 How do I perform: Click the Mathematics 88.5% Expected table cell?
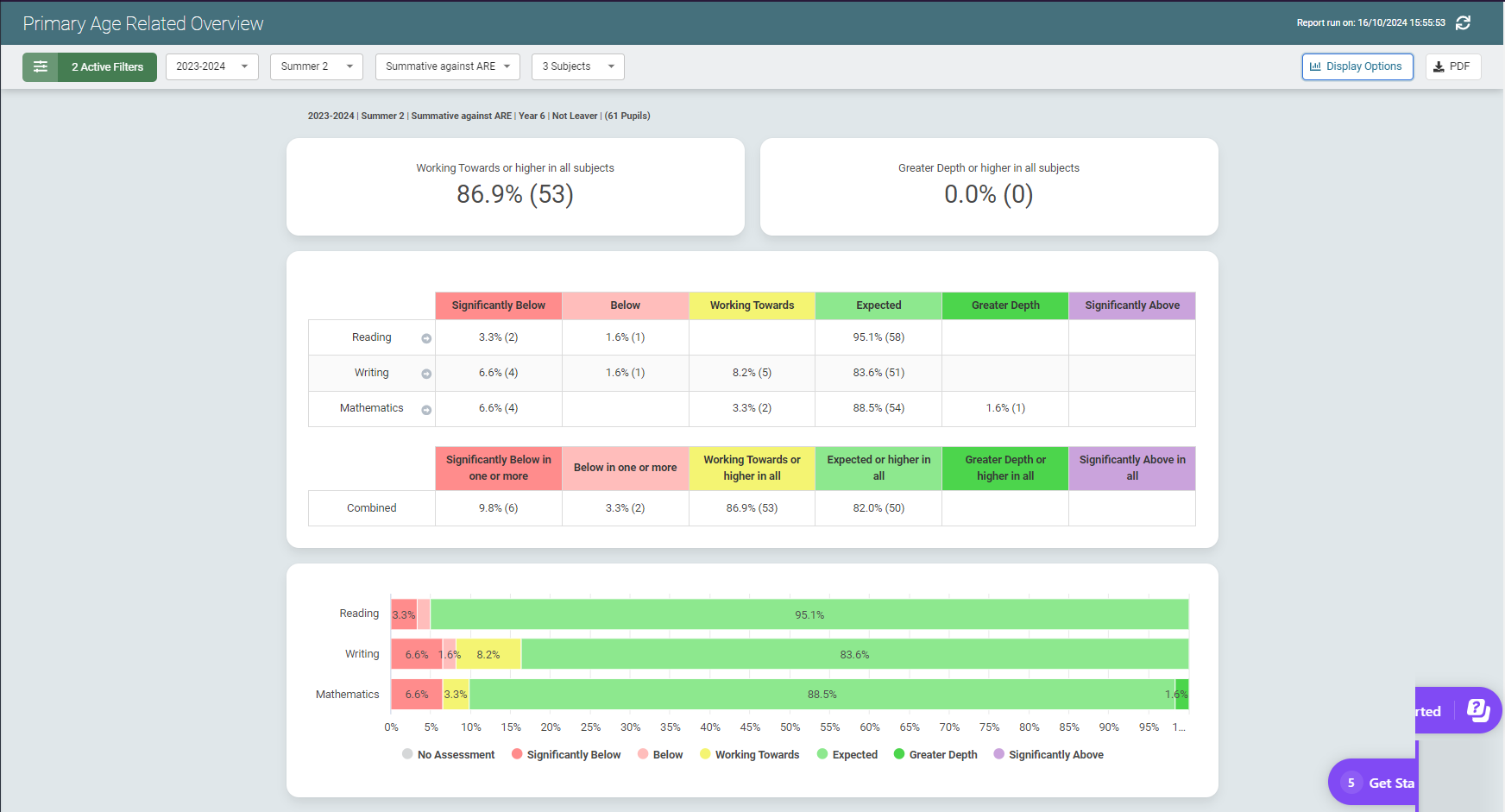pyautogui.click(x=878, y=408)
